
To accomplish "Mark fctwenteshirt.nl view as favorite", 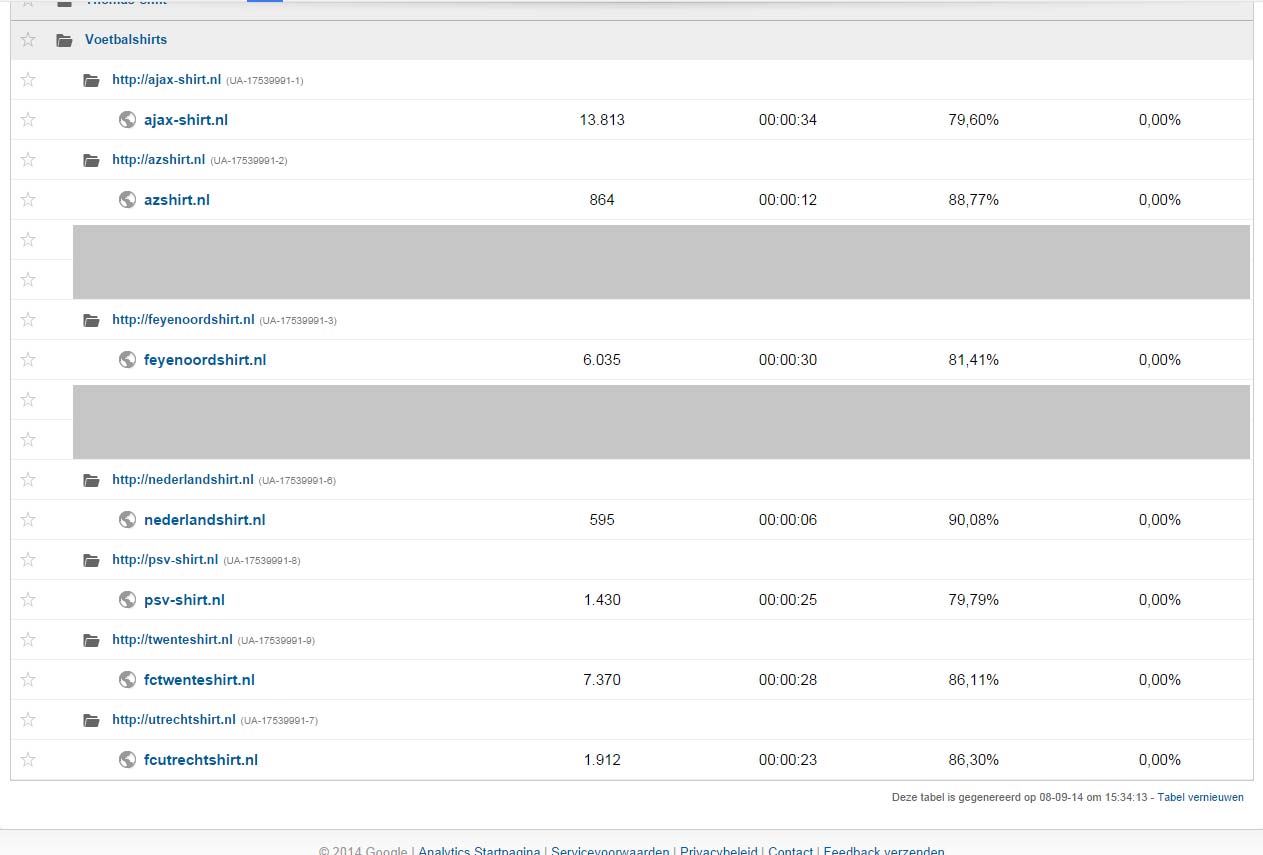I will point(28,680).
